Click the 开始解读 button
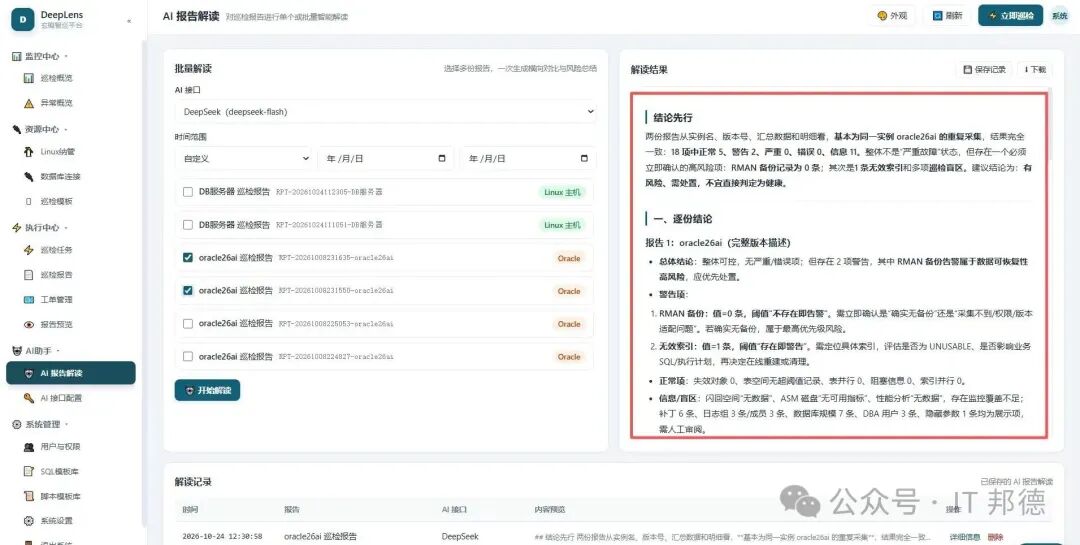Image resolution: width=1080 pixels, height=545 pixels. [x=207, y=391]
